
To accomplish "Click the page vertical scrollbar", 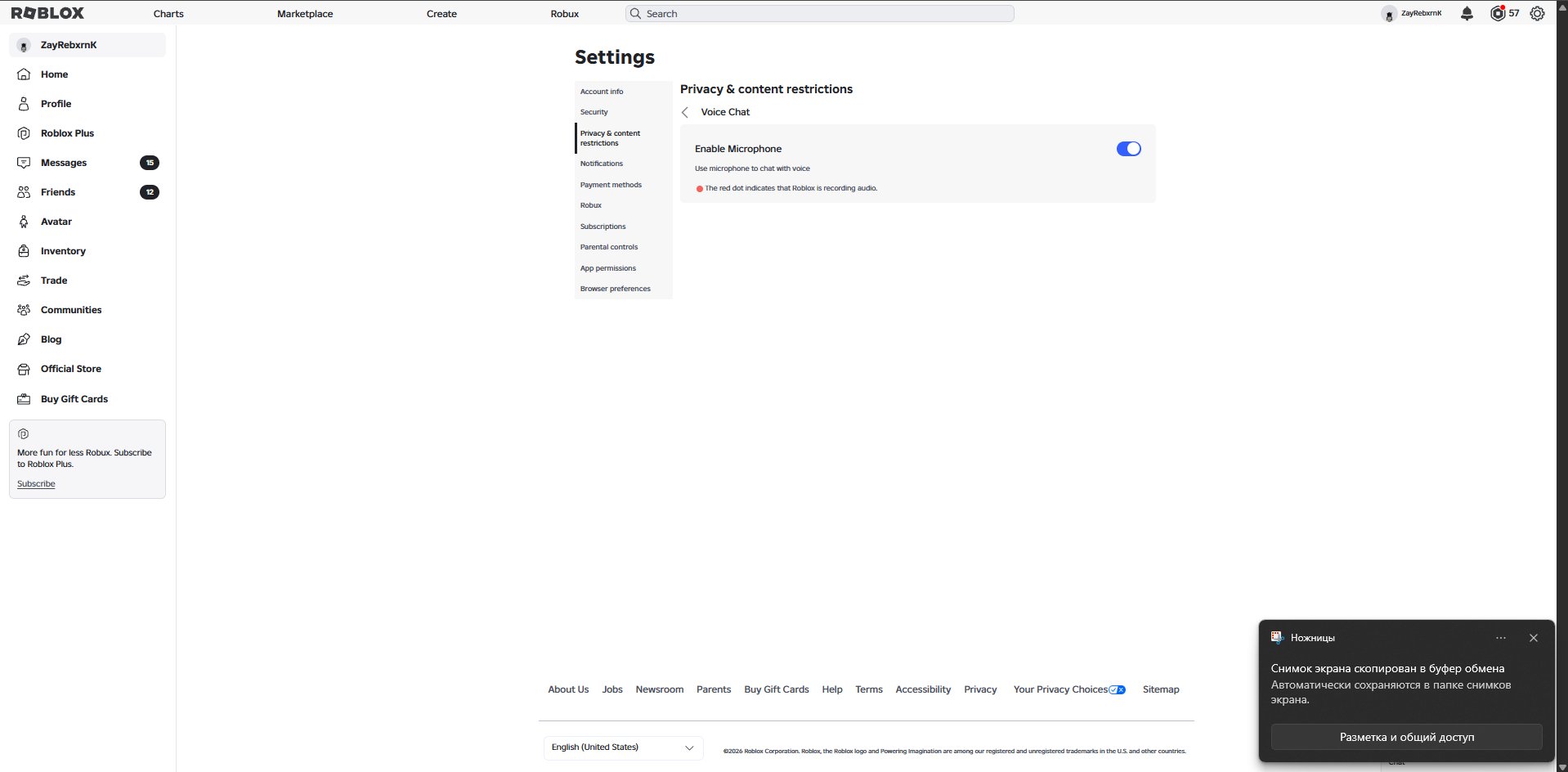I will (1562, 386).
